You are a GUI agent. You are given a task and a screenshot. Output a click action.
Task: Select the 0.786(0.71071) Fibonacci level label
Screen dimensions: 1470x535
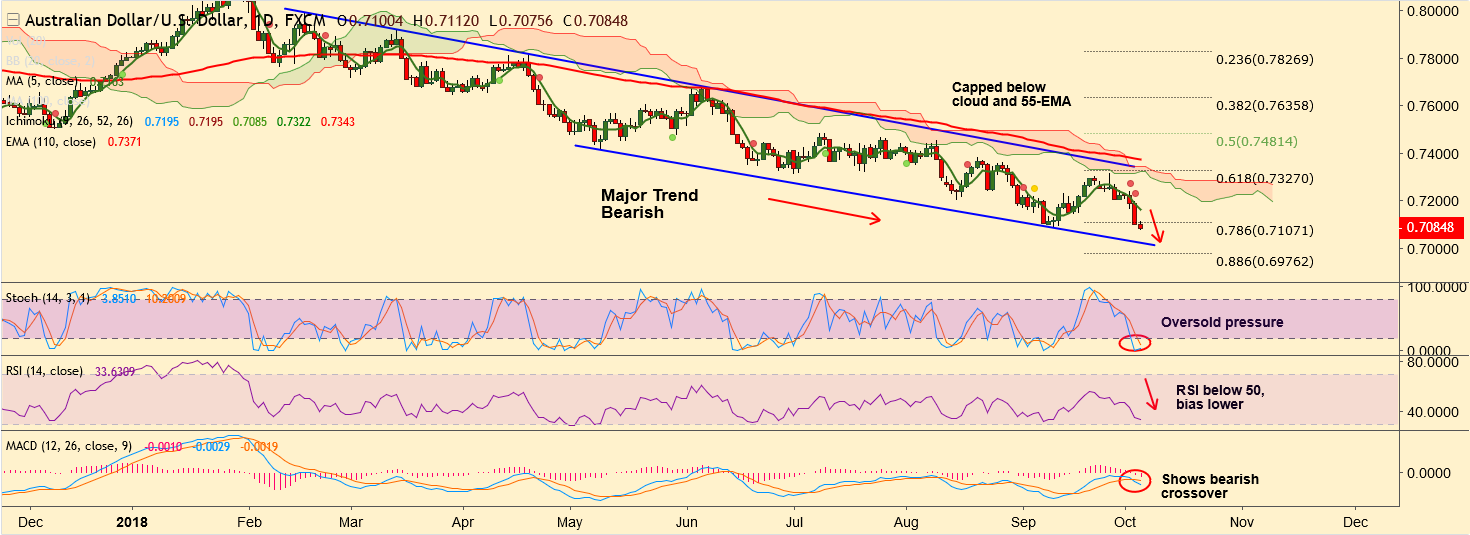click(1264, 230)
